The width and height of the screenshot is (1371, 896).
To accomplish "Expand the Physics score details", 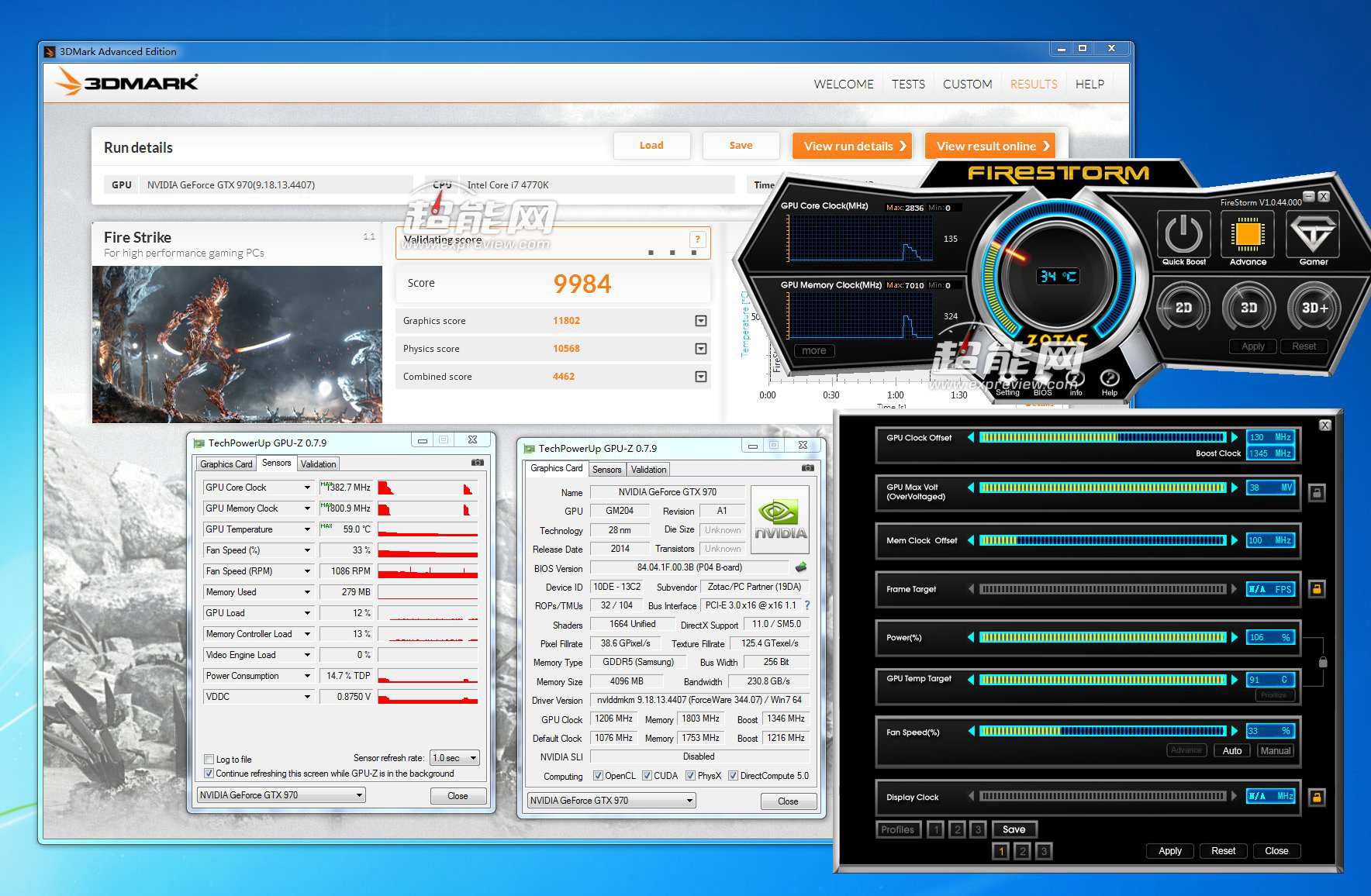I will tap(701, 349).
